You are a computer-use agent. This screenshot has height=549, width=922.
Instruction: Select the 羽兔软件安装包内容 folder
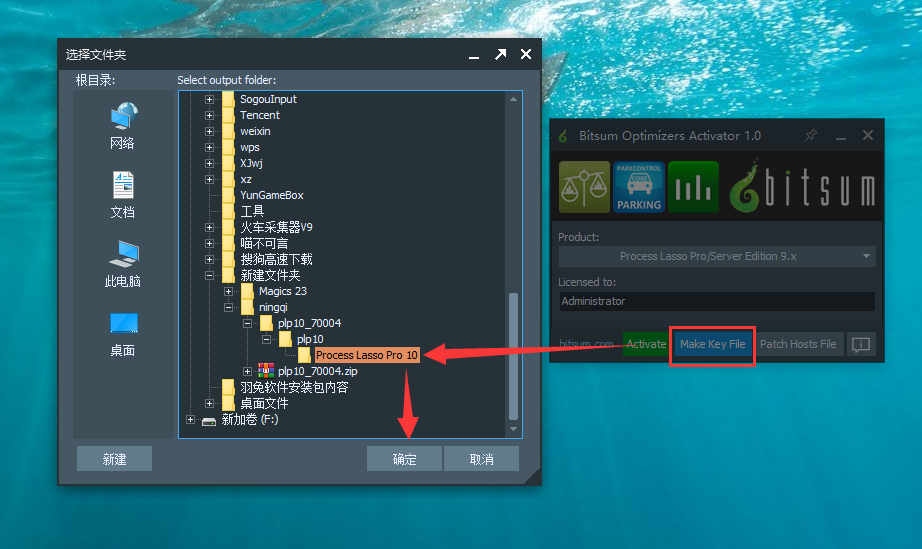tap(294, 387)
